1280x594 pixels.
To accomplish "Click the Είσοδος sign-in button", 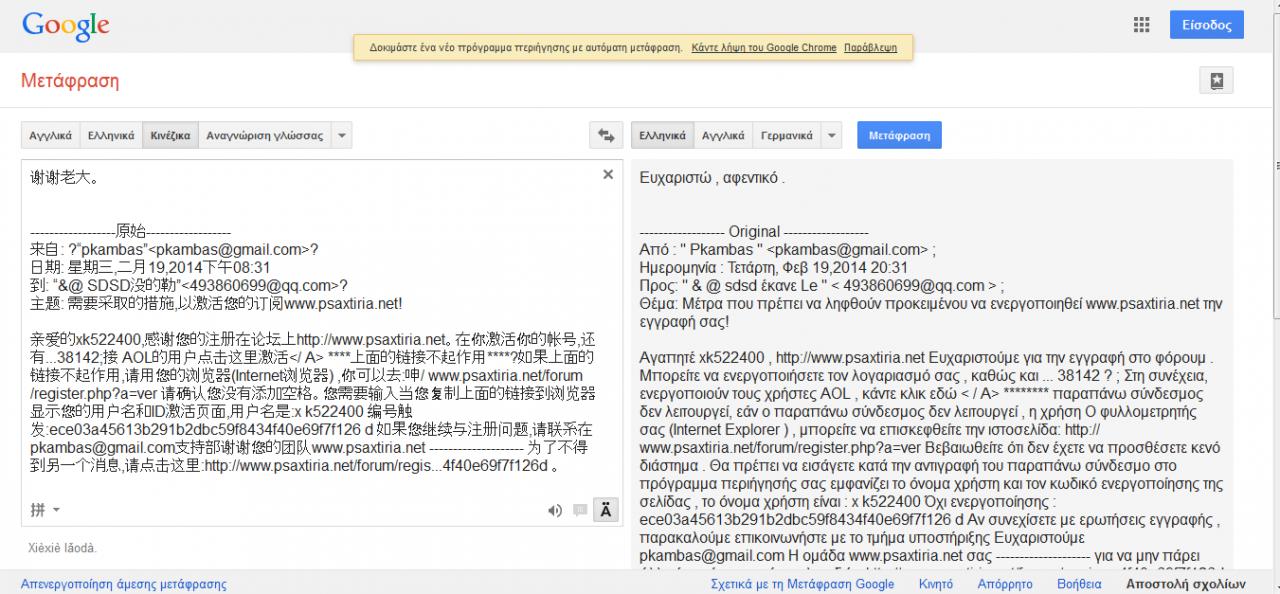I will pyautogui.click(x=1206, y=25).
